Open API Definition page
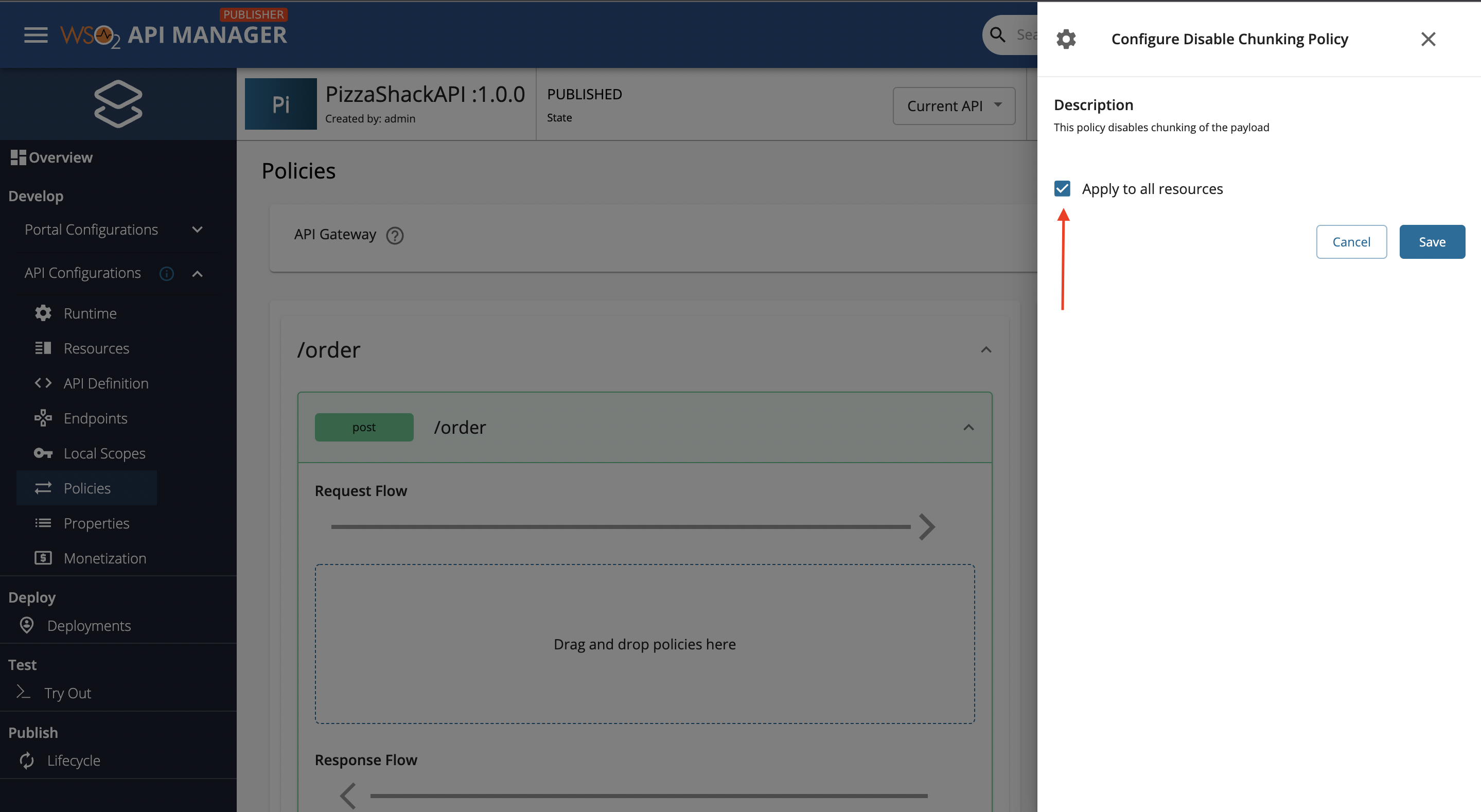The image size is (1481, 812). pyautogui.click(x=107, y=383)
